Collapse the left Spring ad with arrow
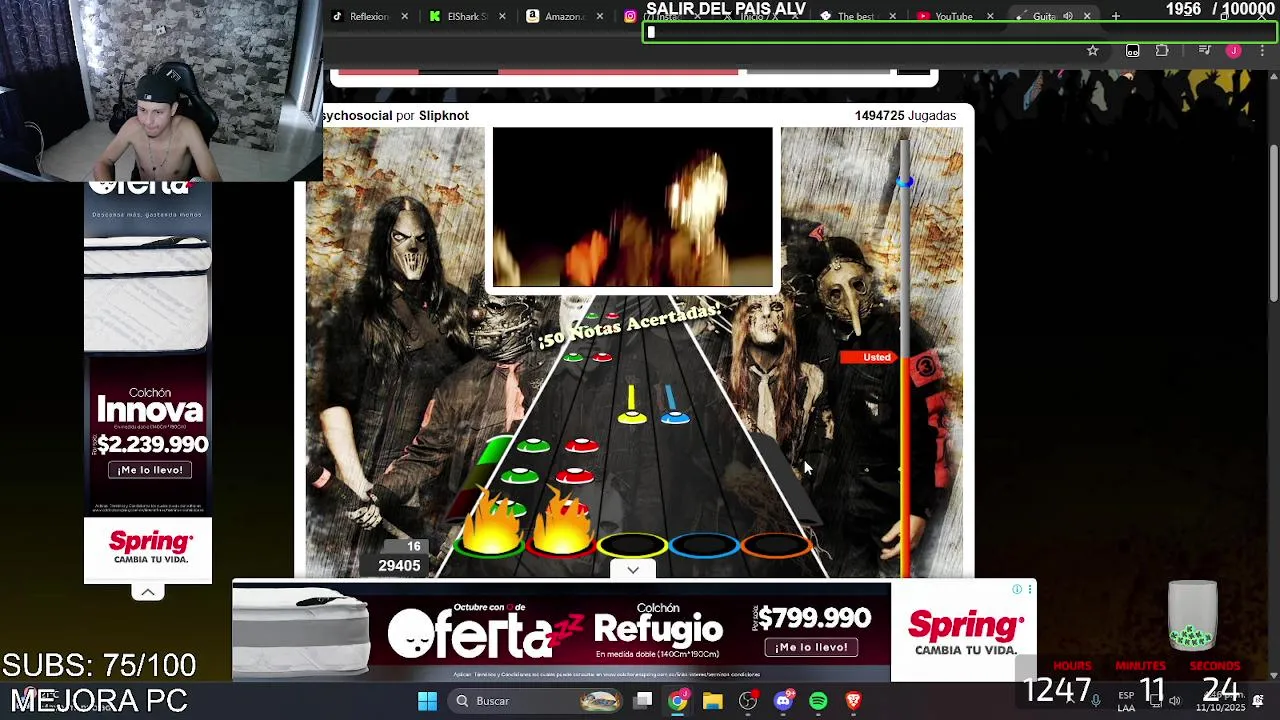Viewport: 1280px width, 720px height. [x=147, y=592]
